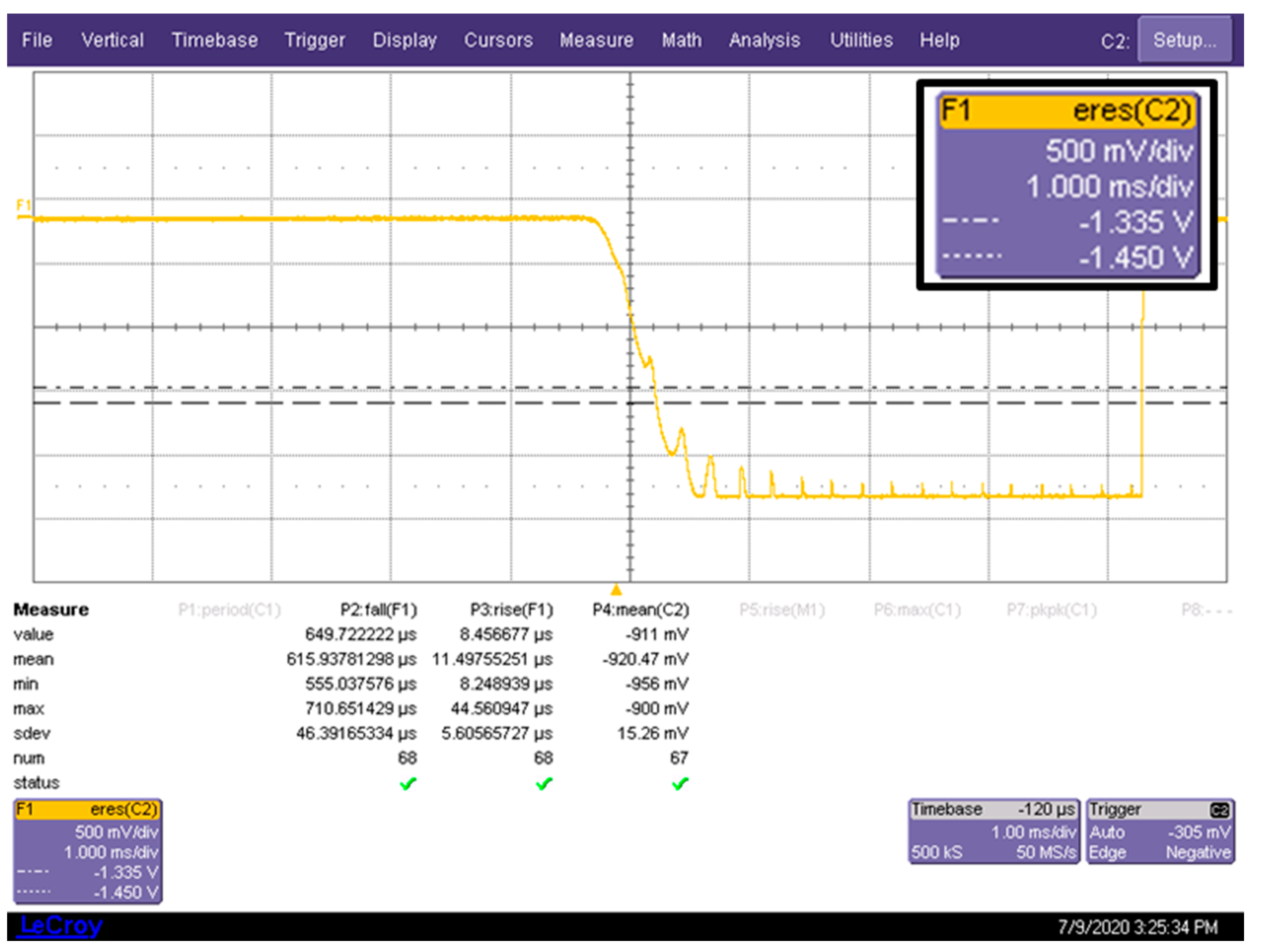This screenshot has width=1263, height=952.
Task: Click the P4 mean(C2) status checkmark
Action: [679, 784]
